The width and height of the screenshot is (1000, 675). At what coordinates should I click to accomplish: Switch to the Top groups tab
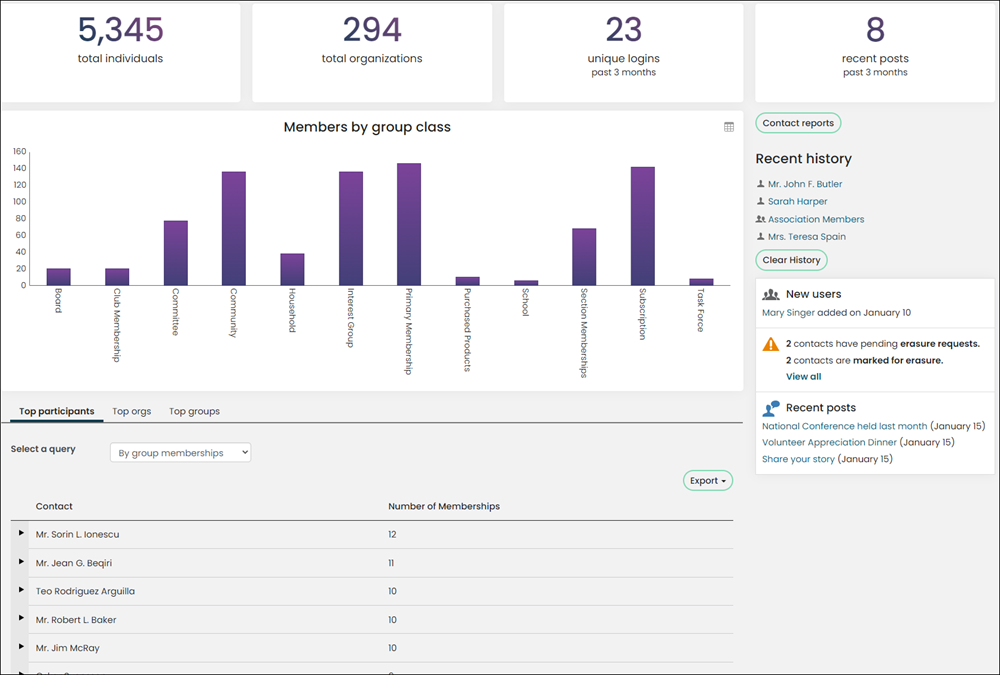click(x=195, y=412)
